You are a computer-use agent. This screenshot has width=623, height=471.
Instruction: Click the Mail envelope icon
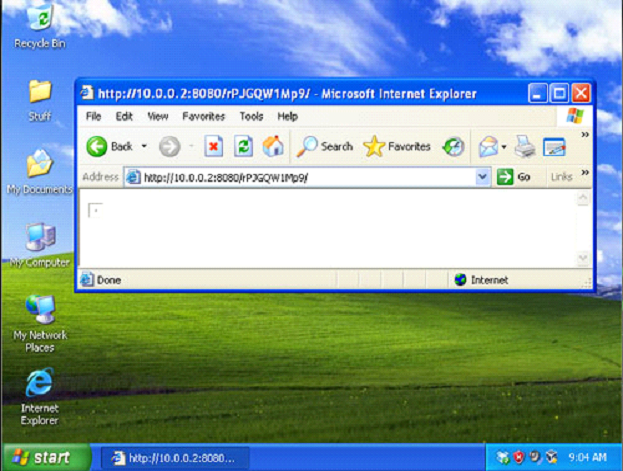488,147
